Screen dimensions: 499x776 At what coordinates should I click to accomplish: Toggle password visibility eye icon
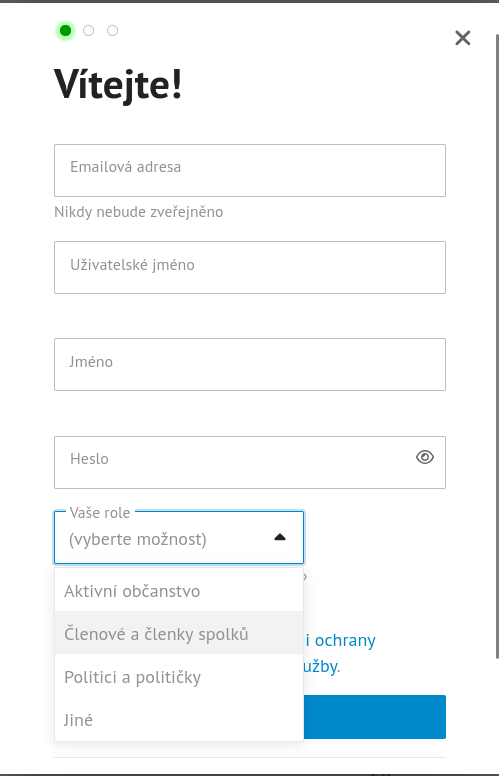pyautogui.click(x=425, y=457)
